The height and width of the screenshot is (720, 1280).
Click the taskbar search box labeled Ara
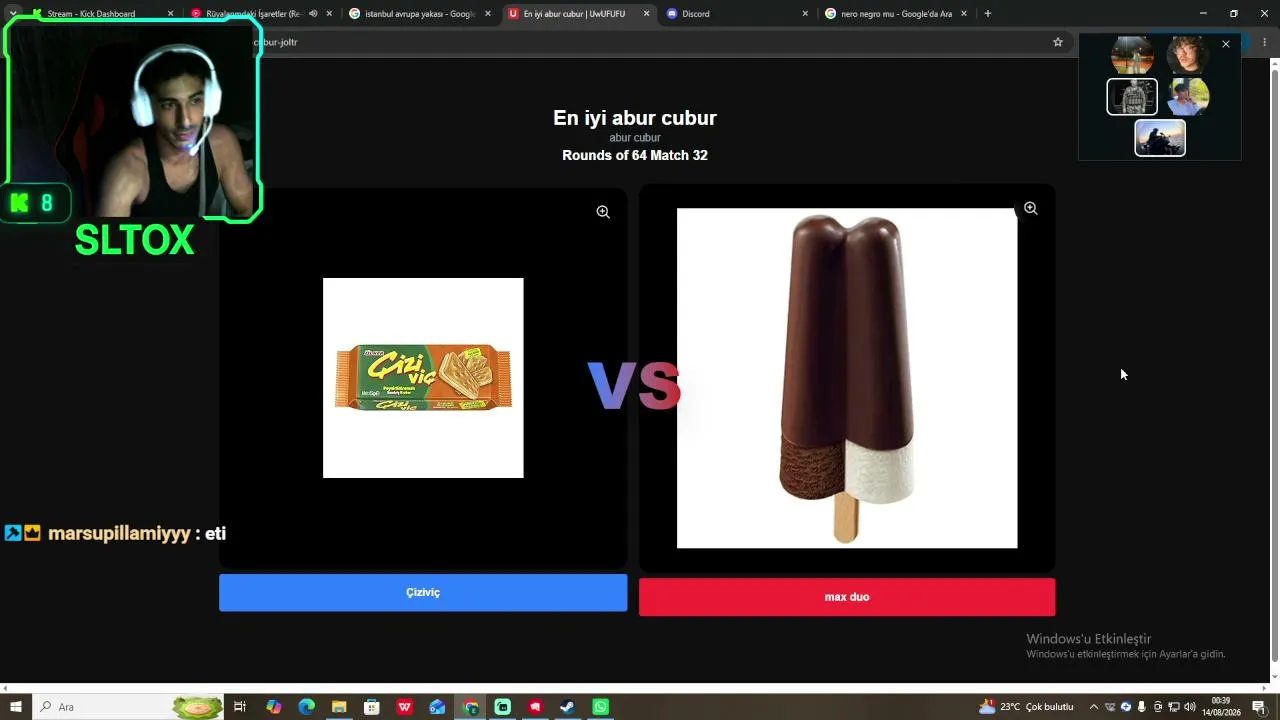pyautogui.click(x=128, y=707)
